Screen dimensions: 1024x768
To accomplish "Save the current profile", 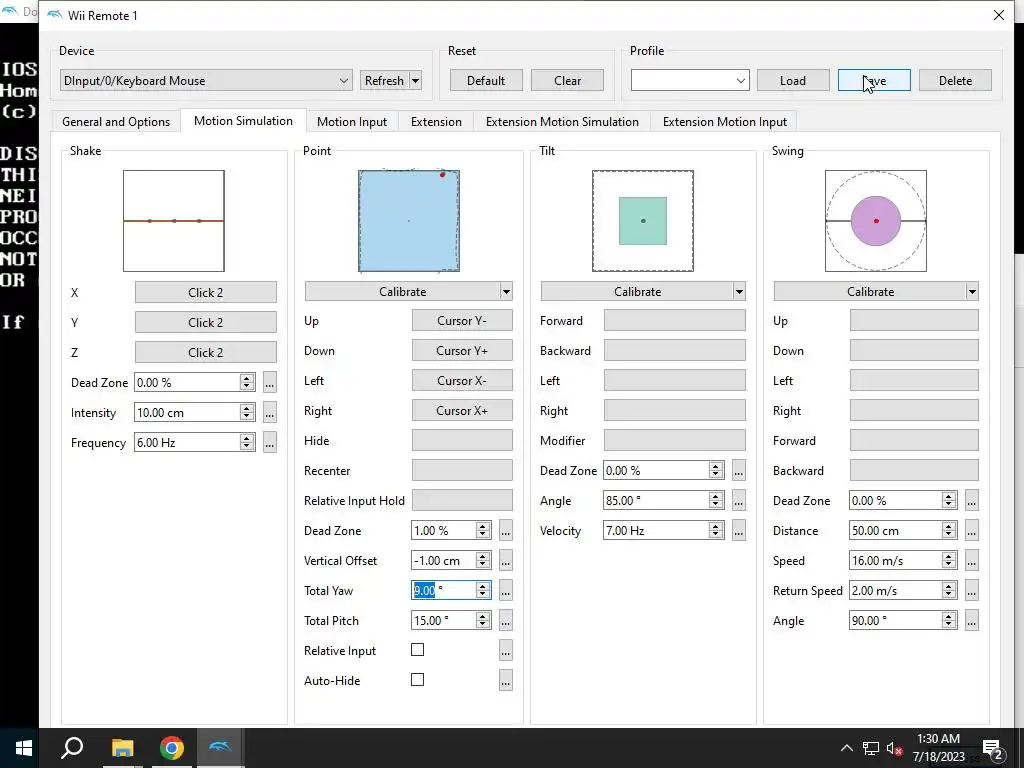I will pyautogui.click(x=874, y=81).
